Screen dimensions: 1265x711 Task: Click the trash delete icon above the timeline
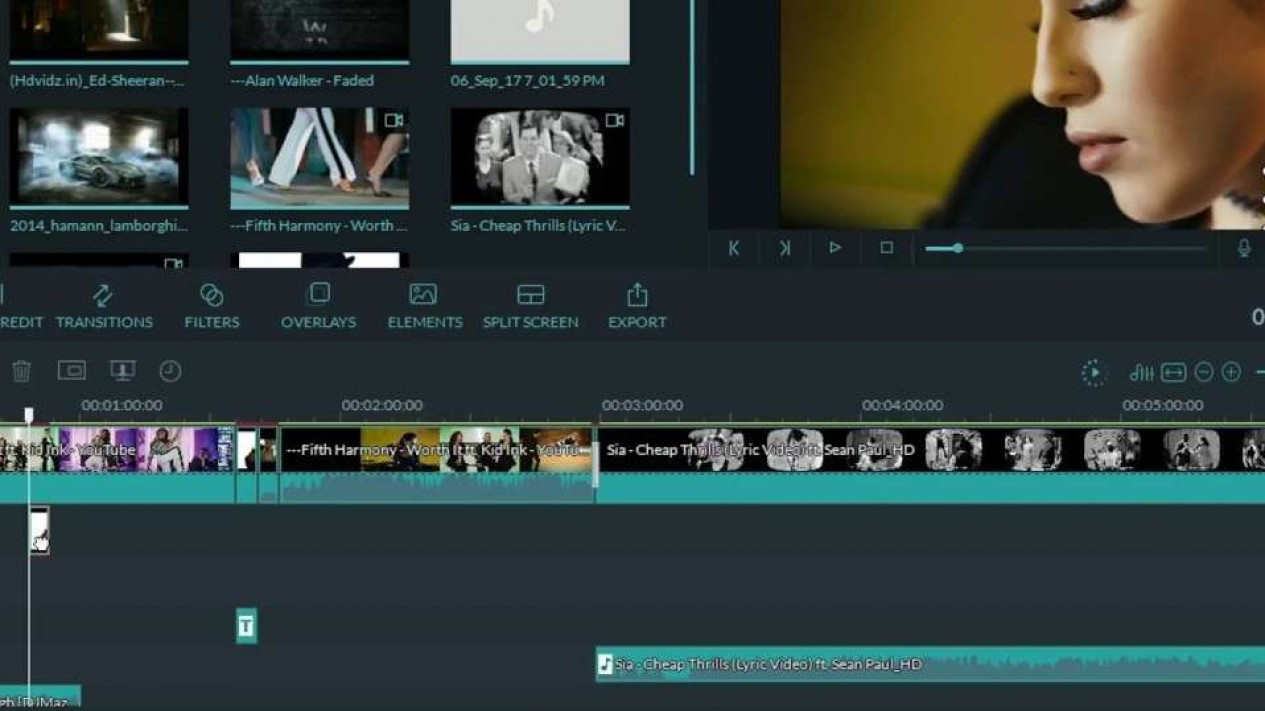pyautogui.click(x=21, y=371)
